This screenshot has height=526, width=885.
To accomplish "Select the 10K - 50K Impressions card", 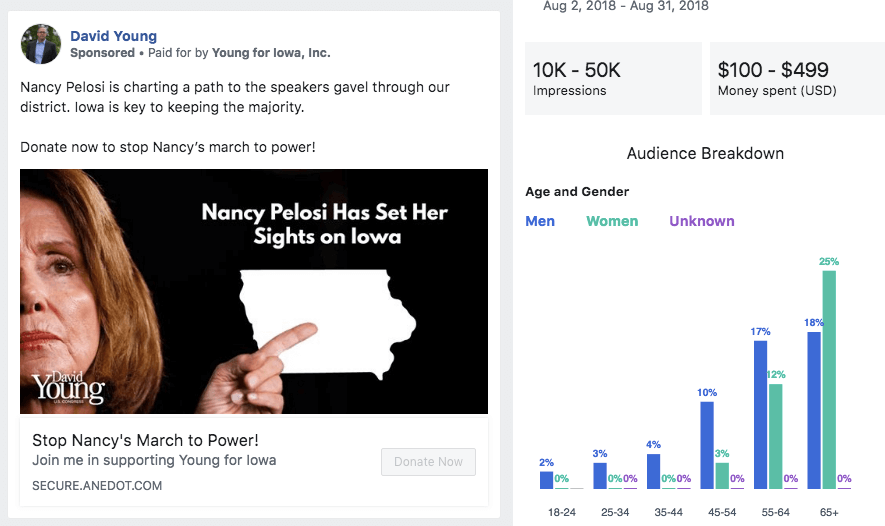I will click(x=612, y=79).
